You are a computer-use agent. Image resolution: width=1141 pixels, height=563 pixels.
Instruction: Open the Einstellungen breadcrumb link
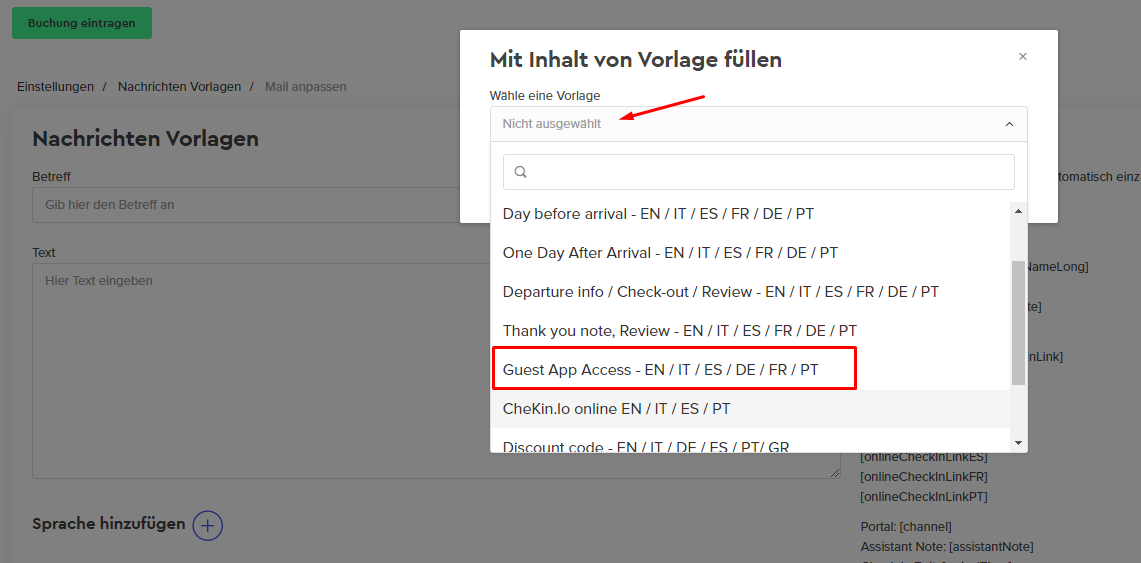(x=55, y=87)
